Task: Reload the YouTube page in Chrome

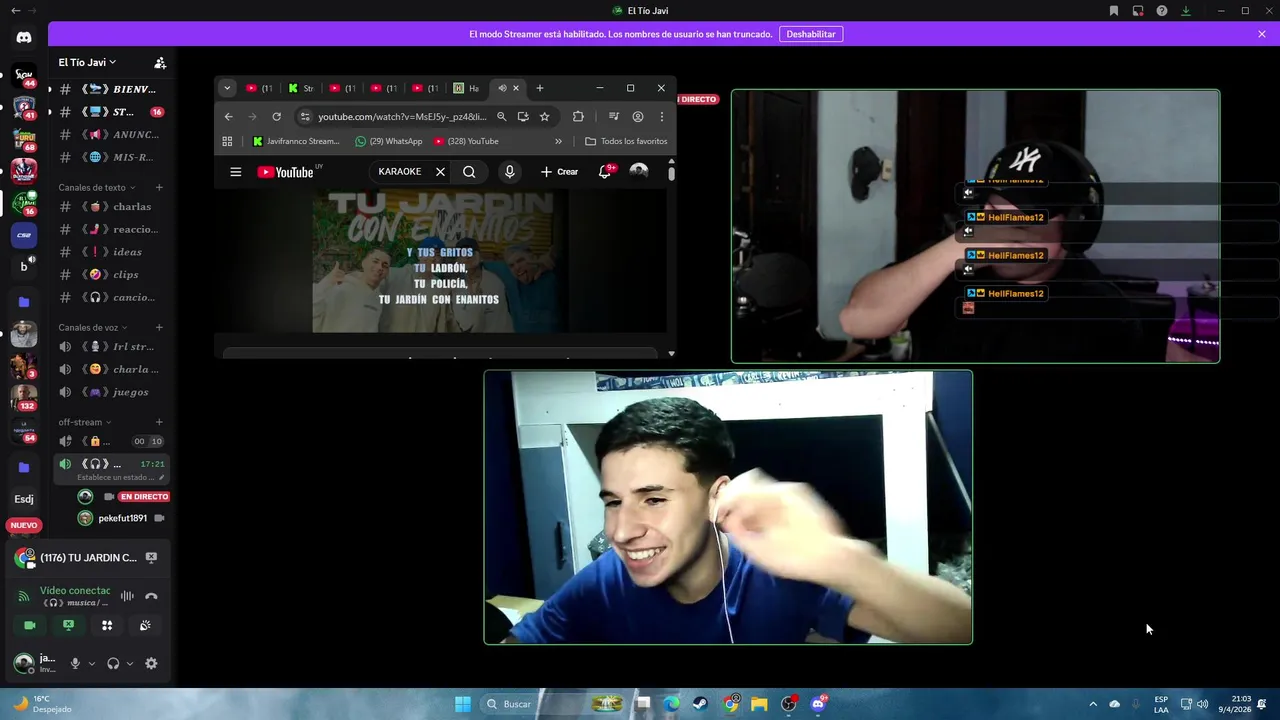Action: point(276,116)
